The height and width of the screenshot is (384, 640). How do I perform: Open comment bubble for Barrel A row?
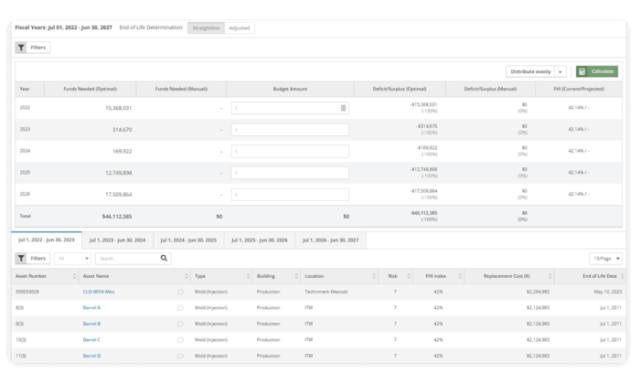[x=180, y=308]
